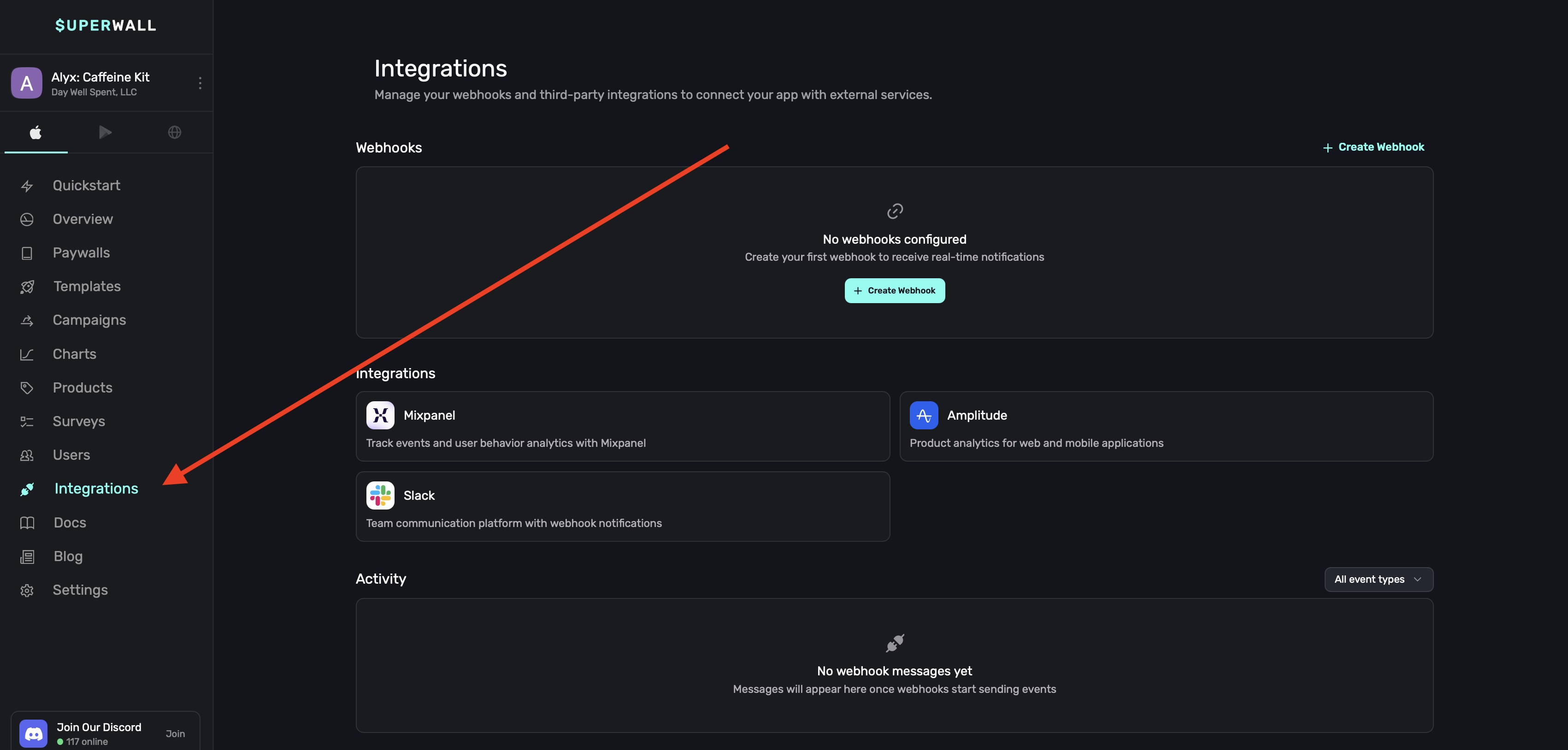Switch to the Apple iOS platform tab
Image resolution: width=1568 pixels, height=750 pixels.
(36, 132)
